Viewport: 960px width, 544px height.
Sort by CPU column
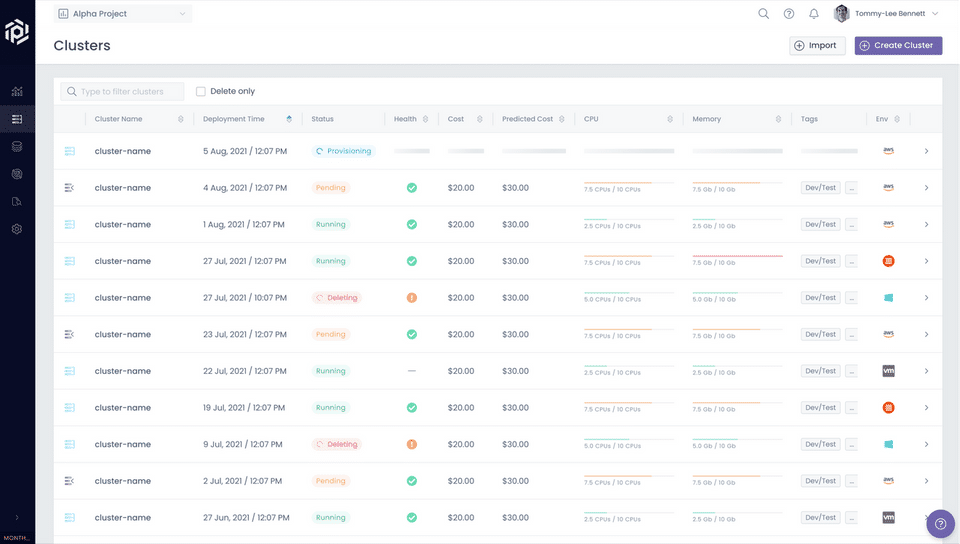click(670, 119)
